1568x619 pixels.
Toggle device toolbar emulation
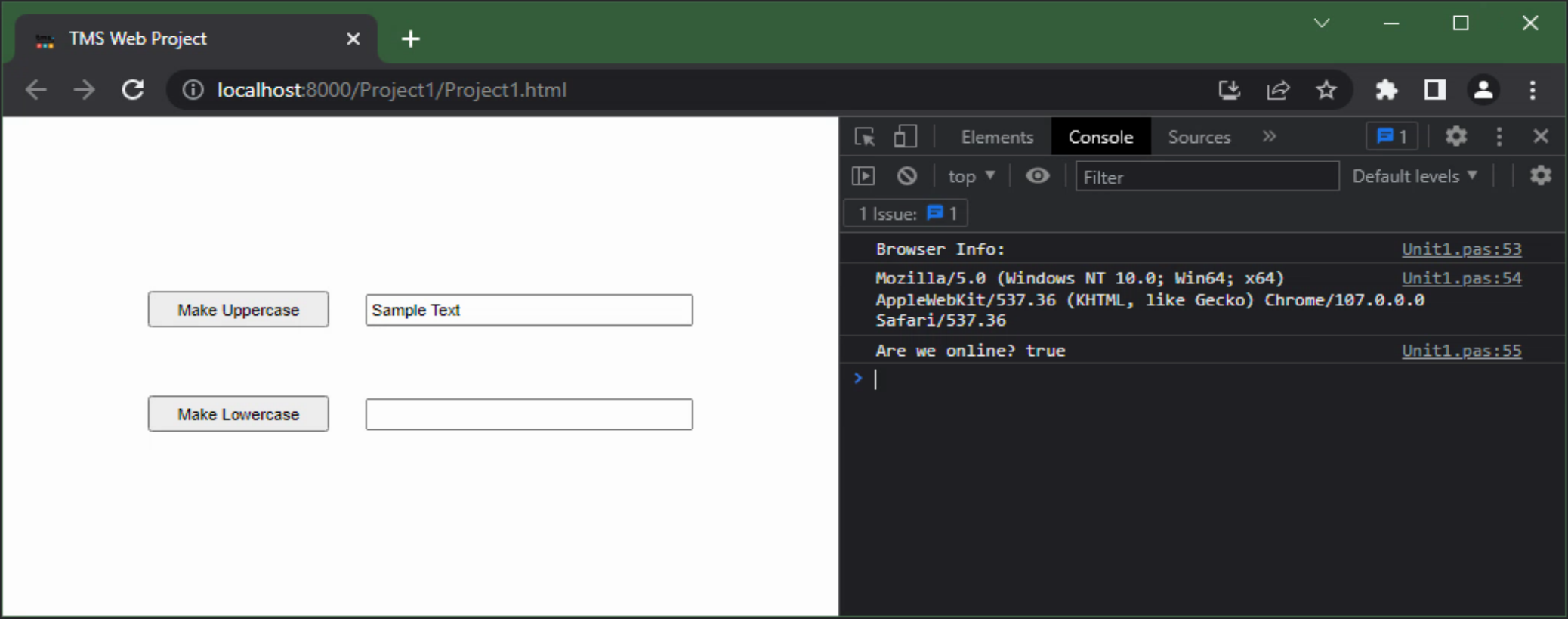tap(905, 137)
